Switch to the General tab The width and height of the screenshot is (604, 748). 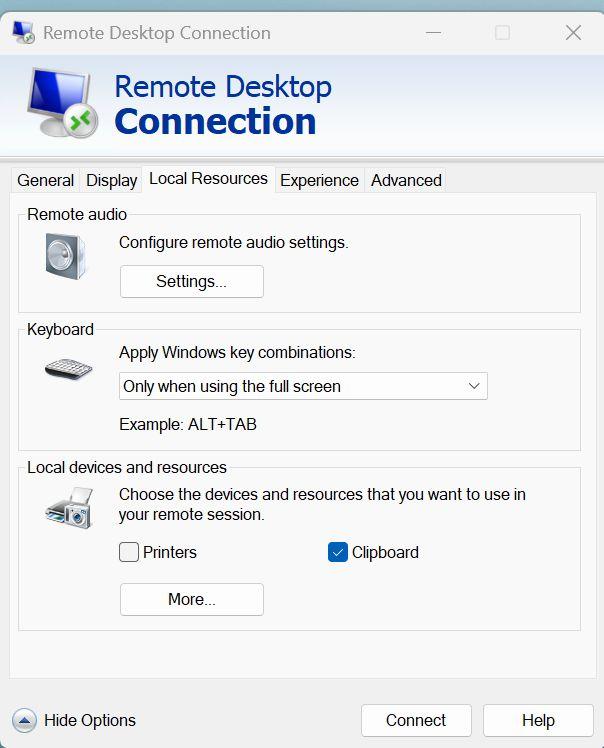46,180
